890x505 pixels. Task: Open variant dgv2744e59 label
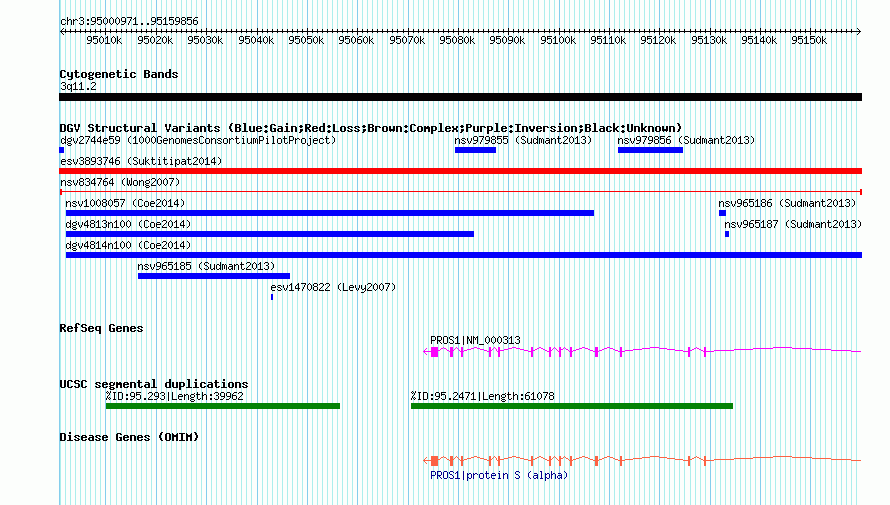pyautogui.click(x=198, y=140)
